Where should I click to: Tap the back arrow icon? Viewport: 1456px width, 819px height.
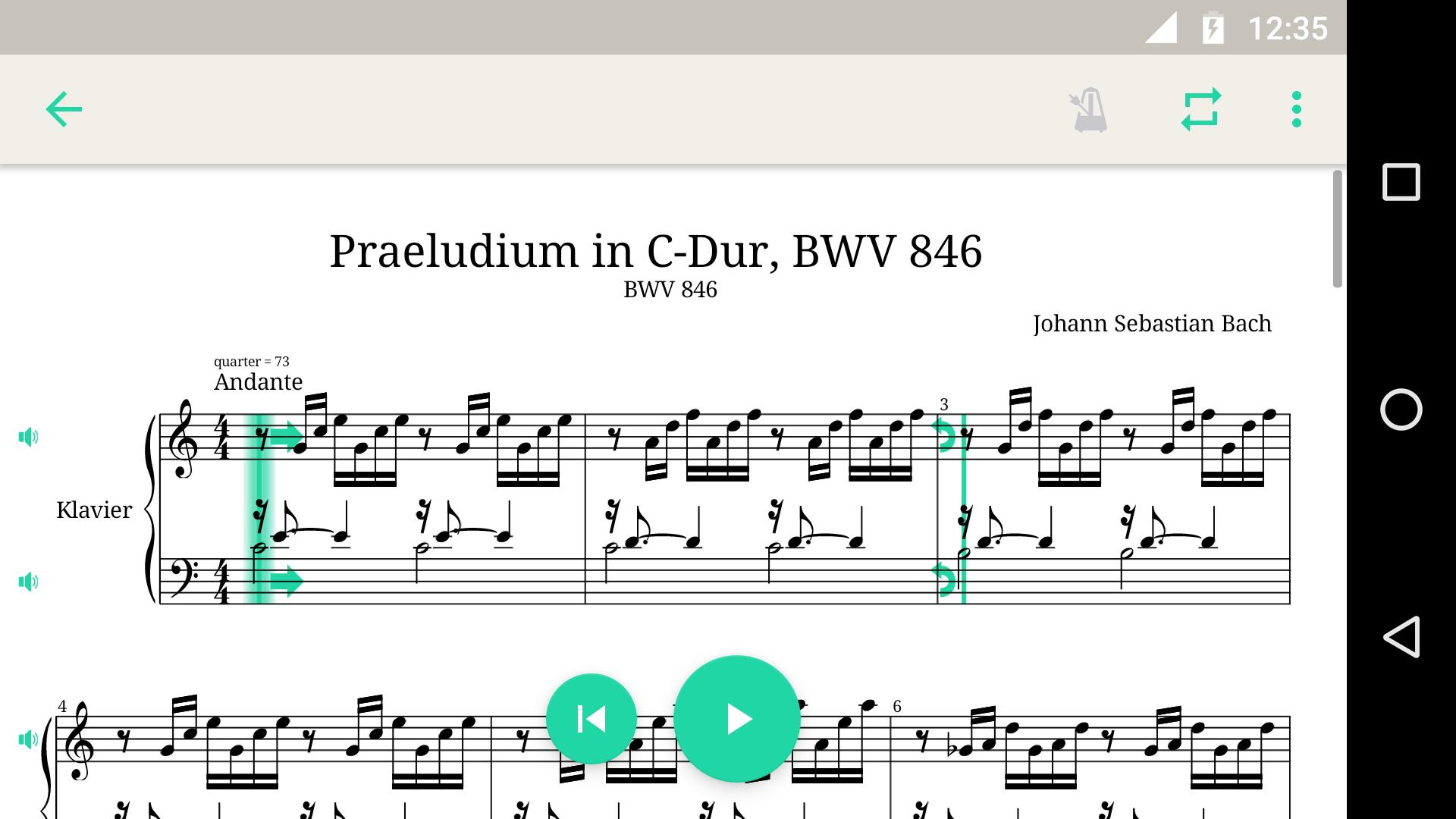64,109
